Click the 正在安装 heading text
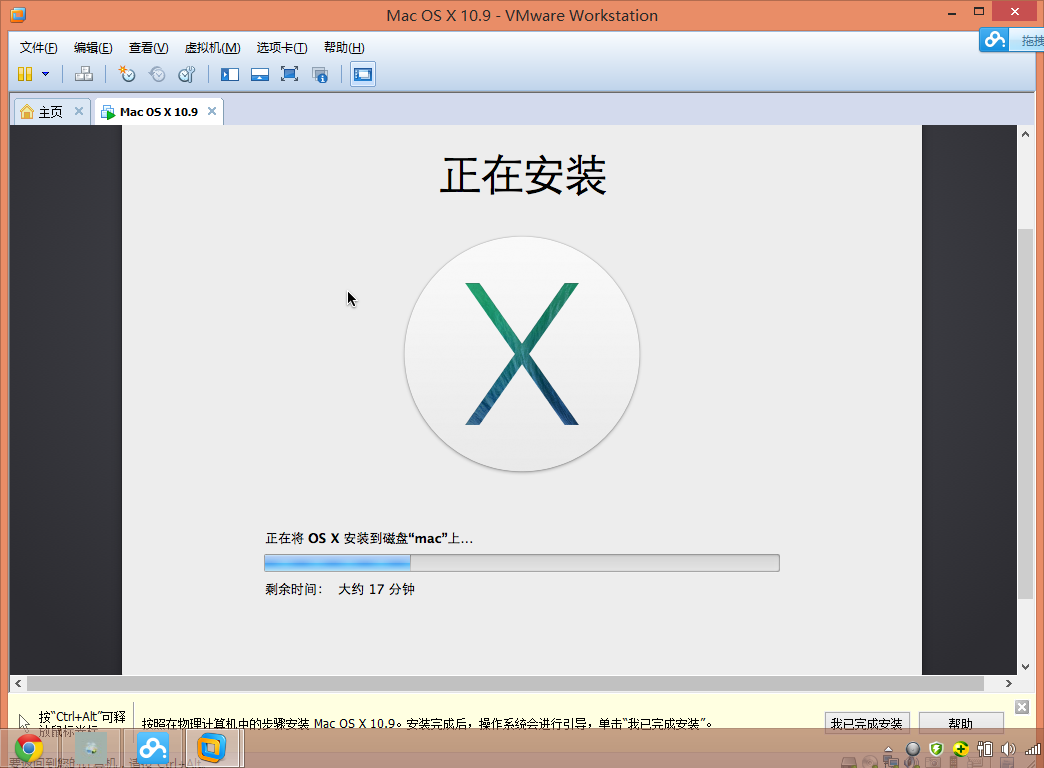 click(523, 176)
